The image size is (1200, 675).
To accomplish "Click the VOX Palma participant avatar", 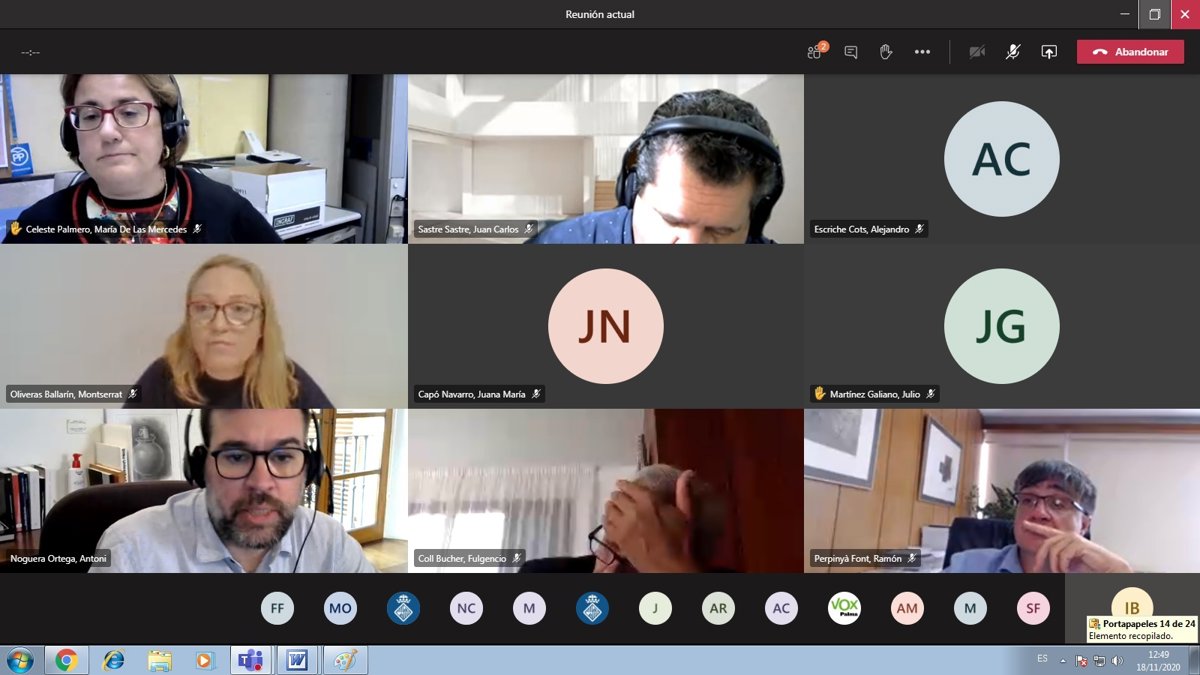I will pyautogui.click(x=844, y=608).
